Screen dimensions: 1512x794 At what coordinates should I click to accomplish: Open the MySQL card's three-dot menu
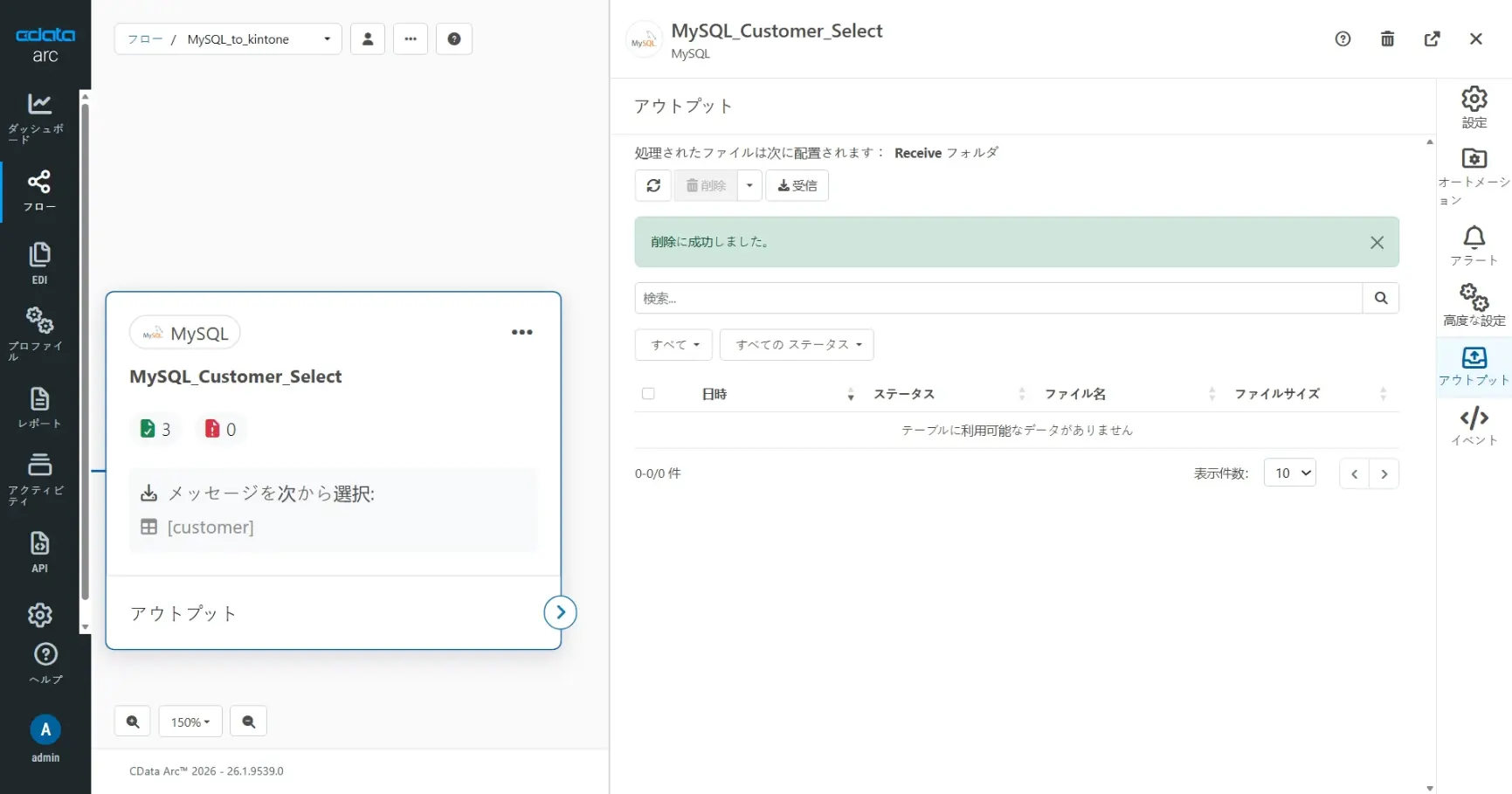coord(522,332)
